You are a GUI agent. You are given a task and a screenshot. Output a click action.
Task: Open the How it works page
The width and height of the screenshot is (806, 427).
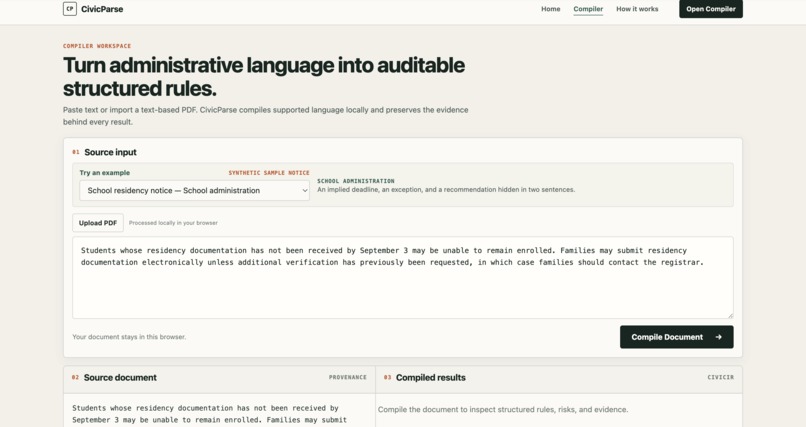(x=637, y=9)
